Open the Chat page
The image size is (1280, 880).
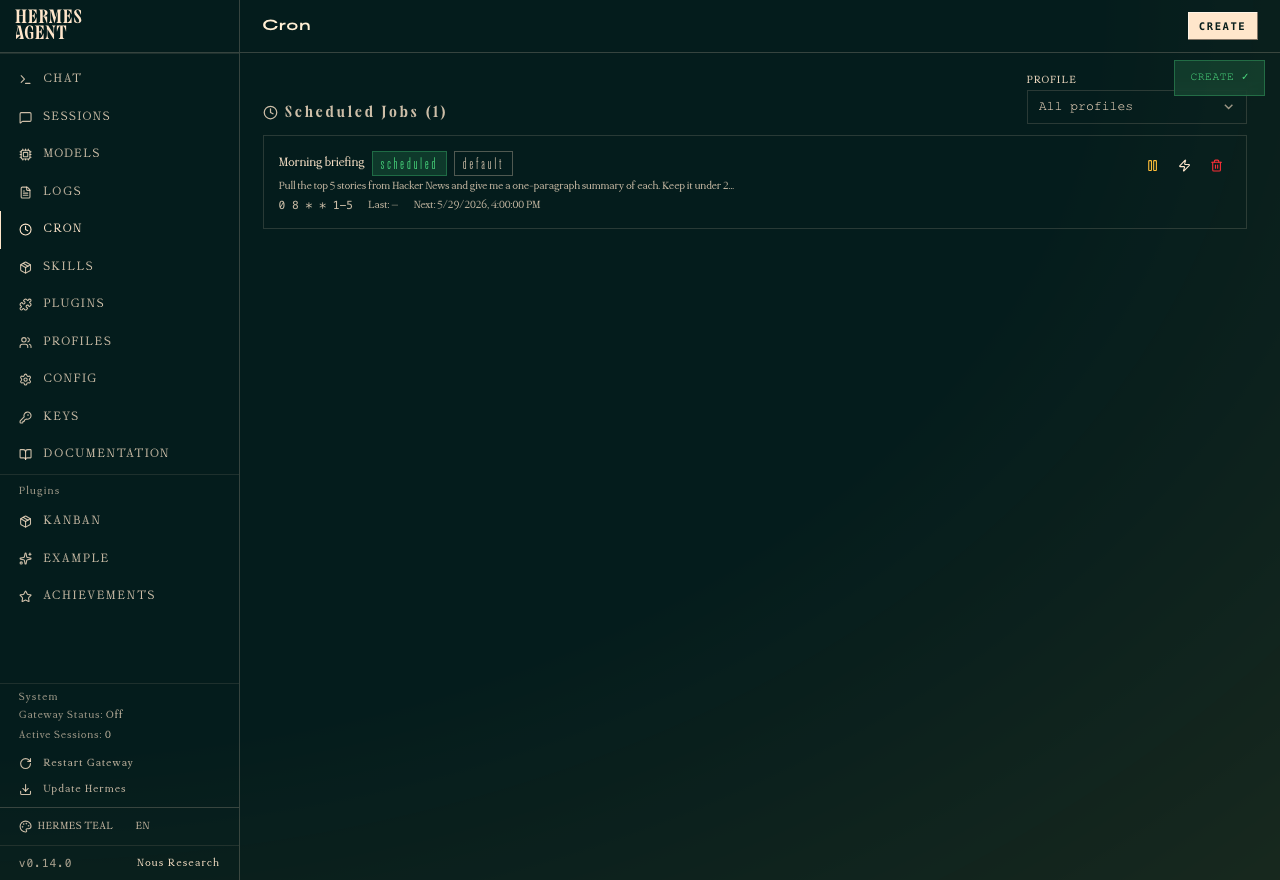(119, 78)
